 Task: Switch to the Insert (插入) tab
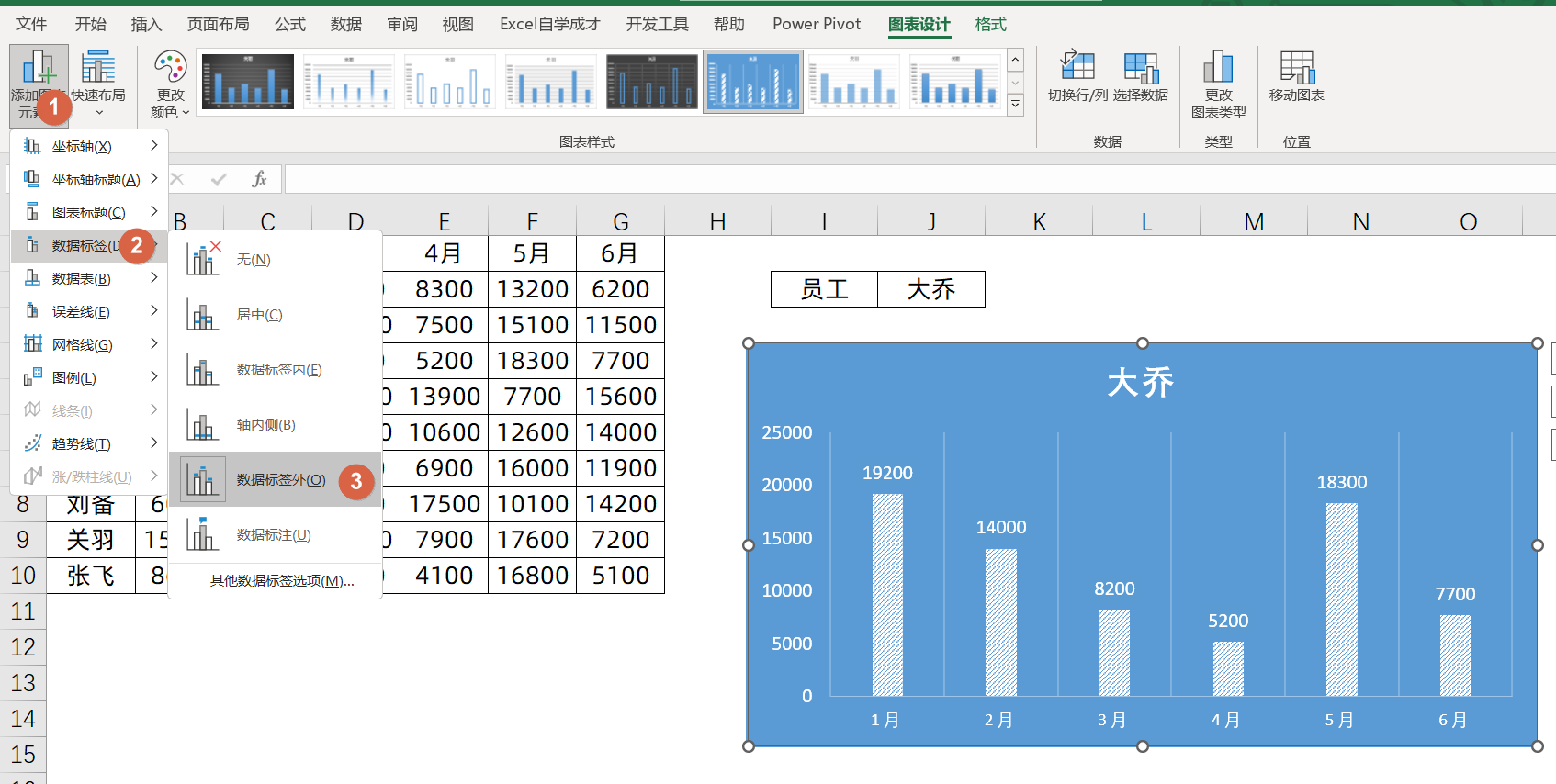coord(146,24)
